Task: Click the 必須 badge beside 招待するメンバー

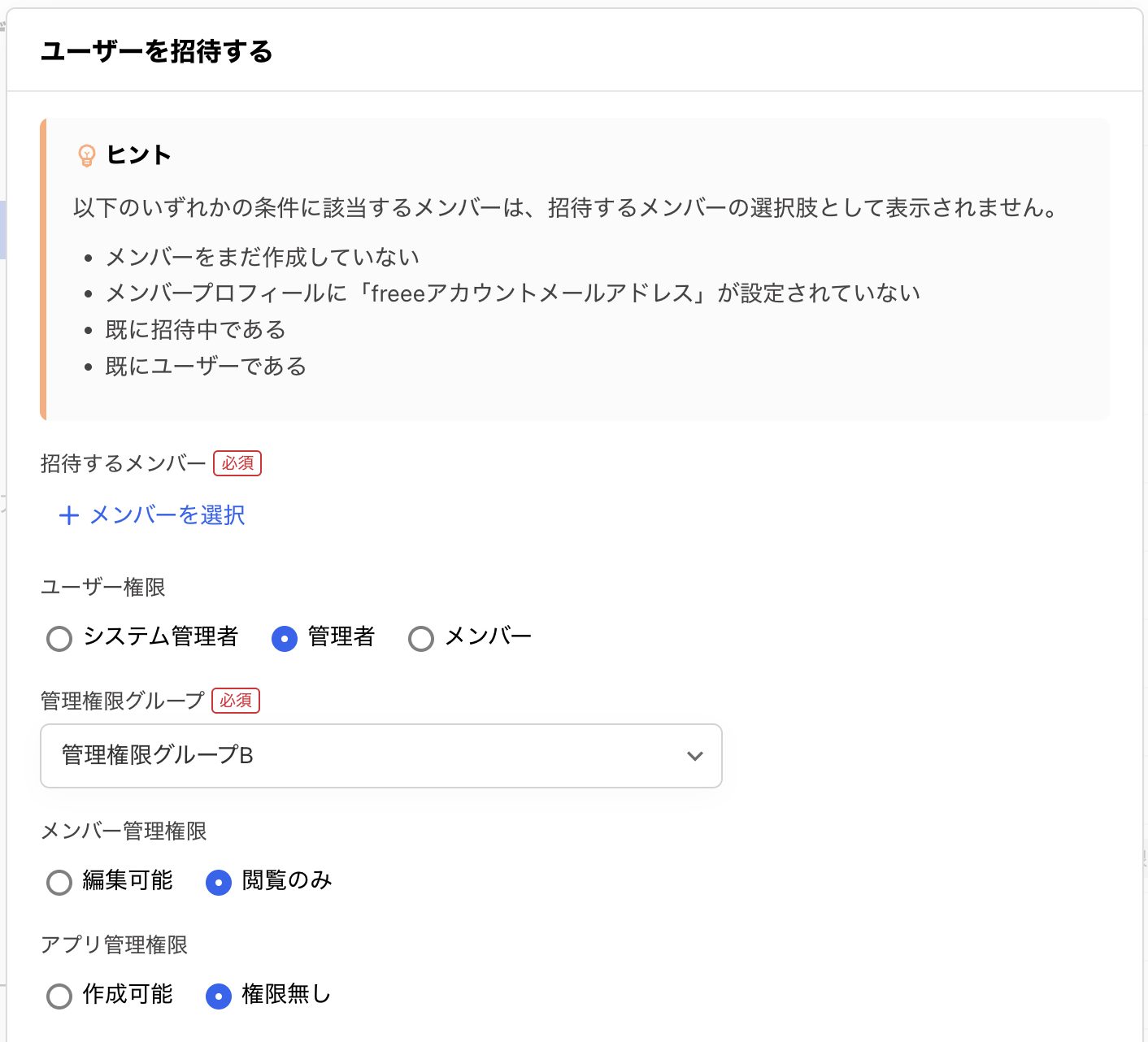Action: (x=237, y=463)
